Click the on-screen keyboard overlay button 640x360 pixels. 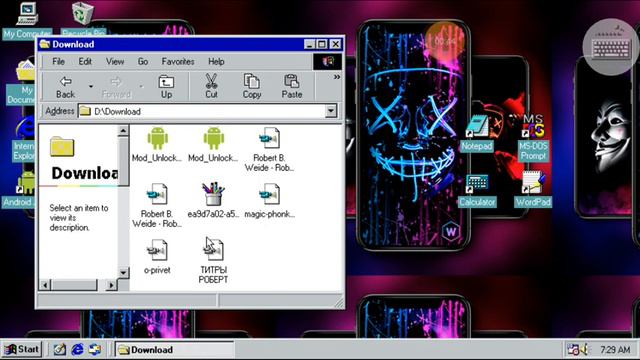pyautogui.click(x=611, y=47)
